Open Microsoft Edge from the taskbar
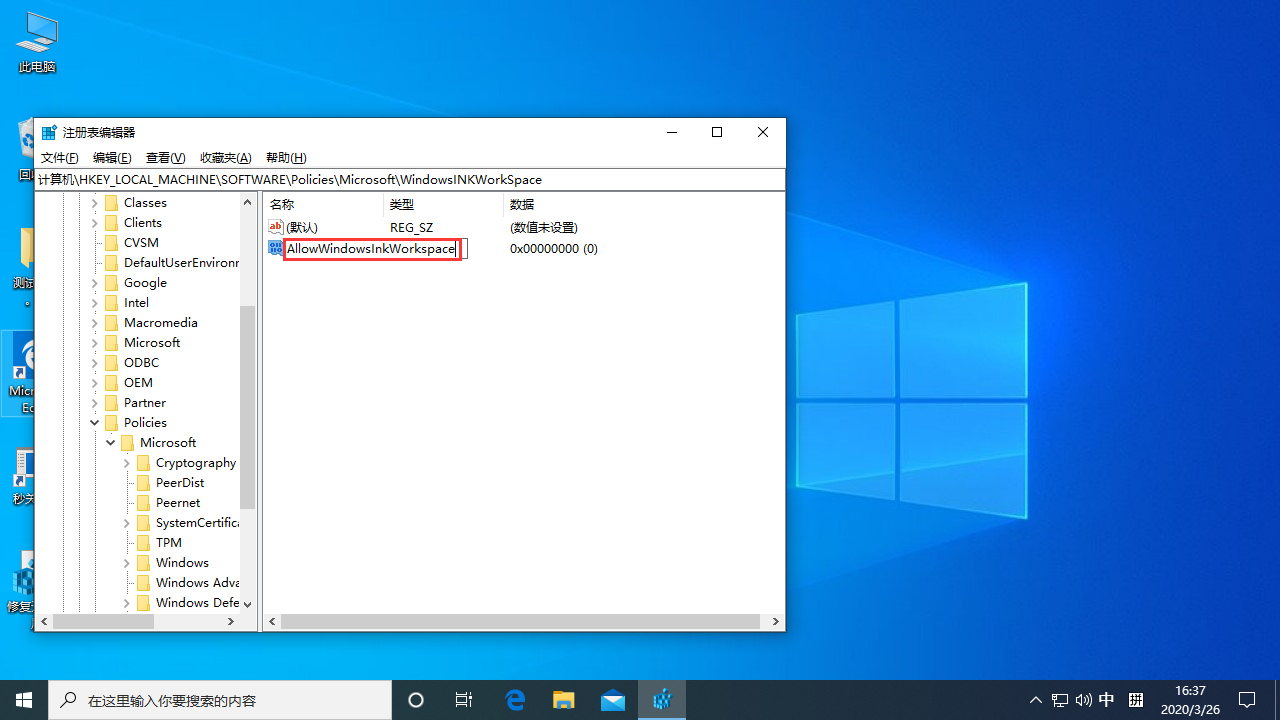Viewport: 1280px width, 720px height. (516, 700)
